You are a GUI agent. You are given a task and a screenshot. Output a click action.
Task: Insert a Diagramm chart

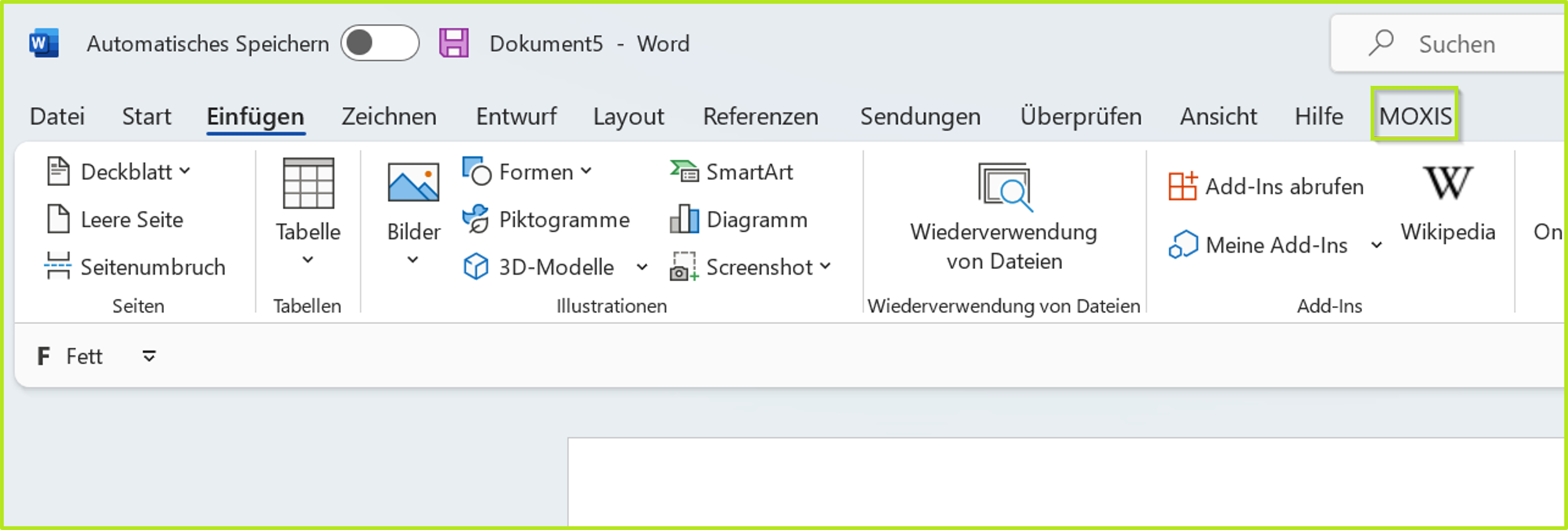tap(741, 219)
